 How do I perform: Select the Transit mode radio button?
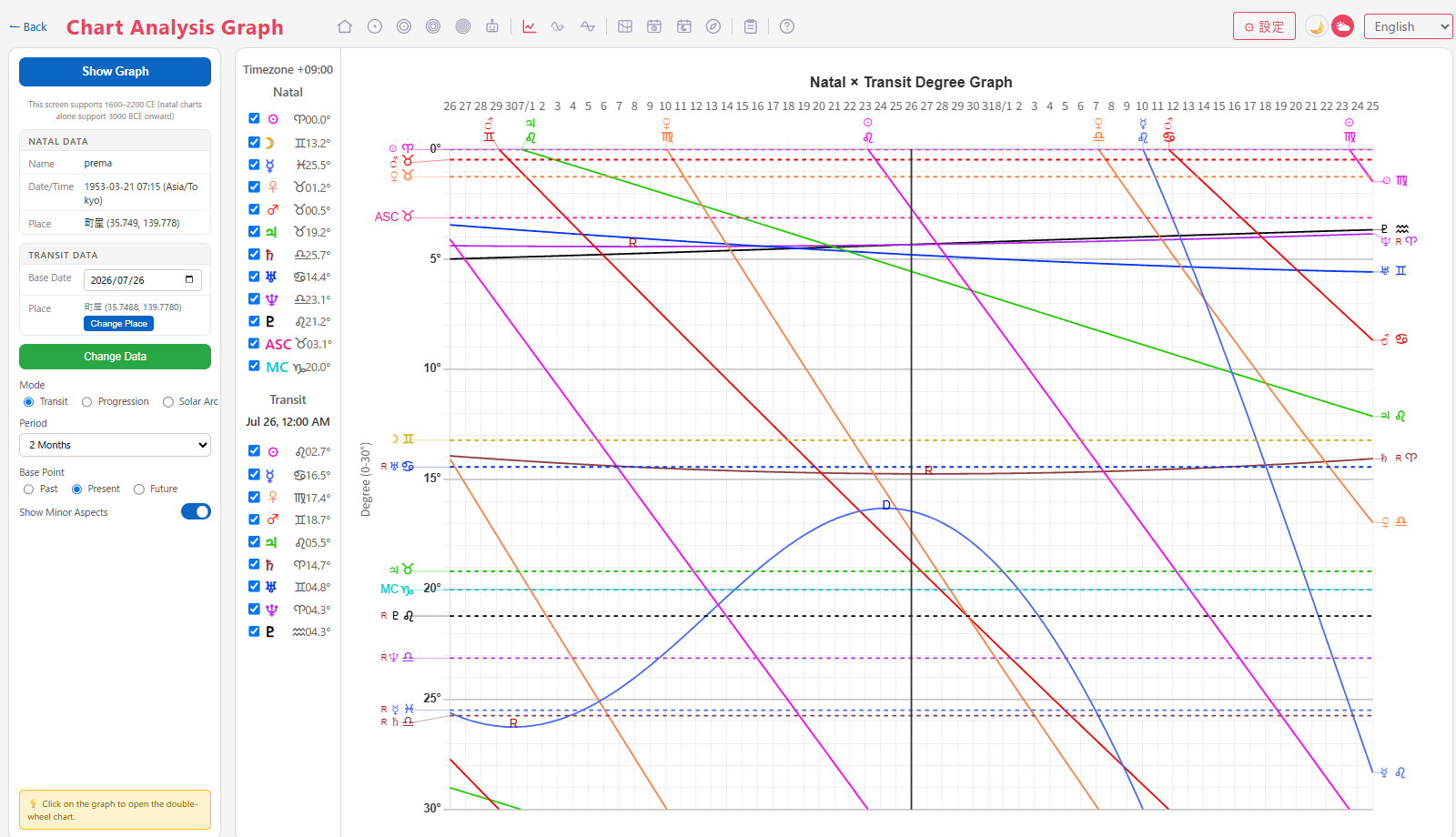pos(28,402)
